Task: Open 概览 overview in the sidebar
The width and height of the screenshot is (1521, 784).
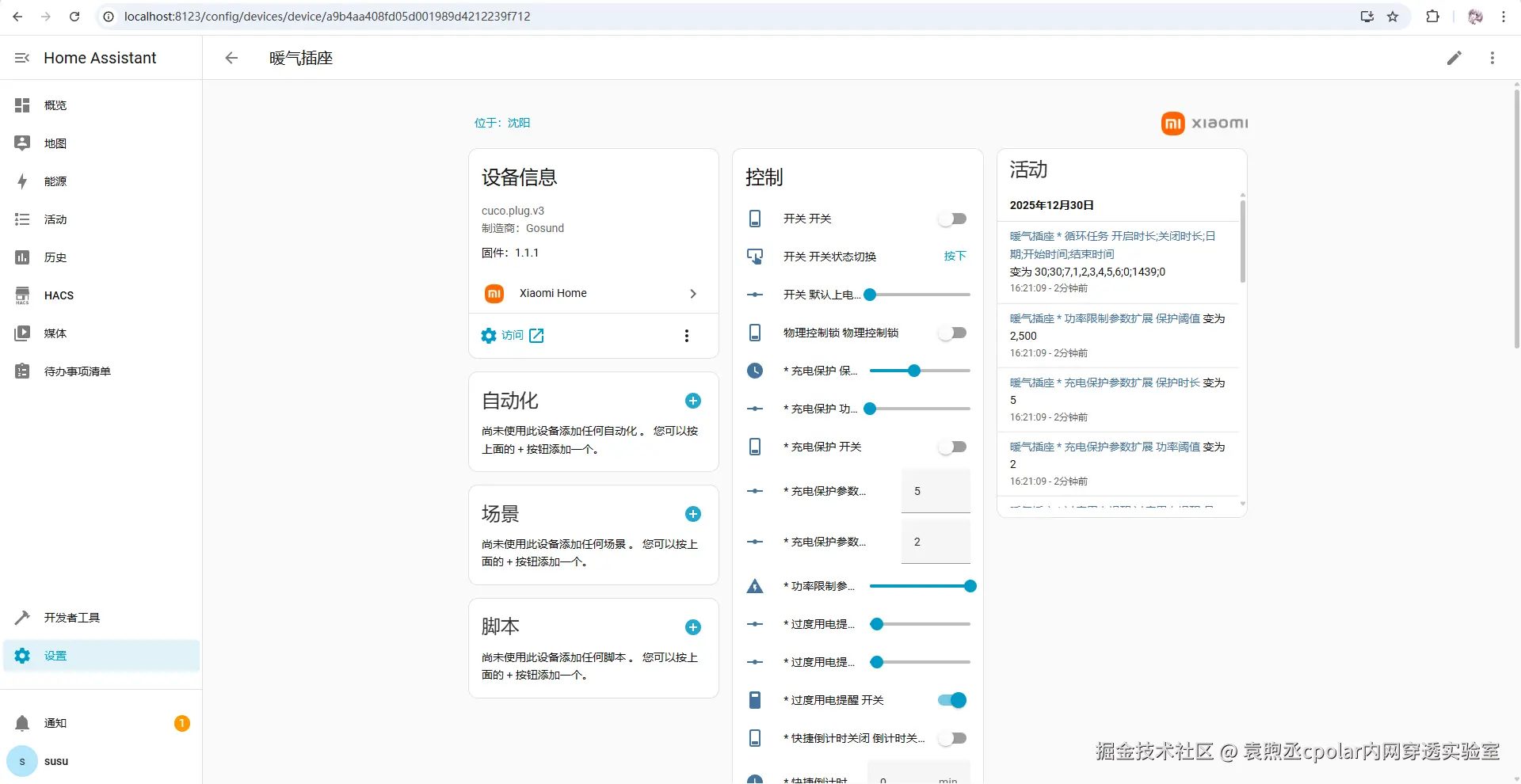Action: [x=101, y=105]
